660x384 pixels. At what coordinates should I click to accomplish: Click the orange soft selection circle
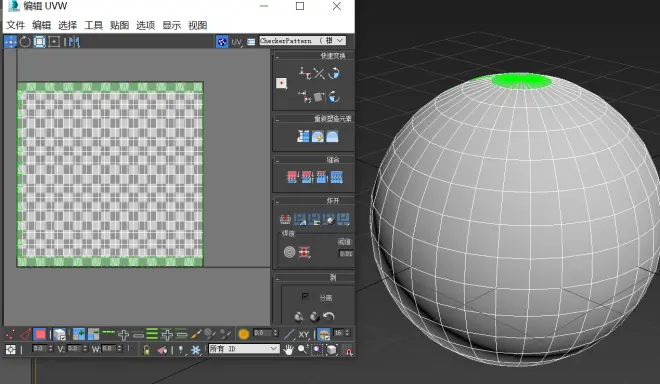tap(244, 334)
